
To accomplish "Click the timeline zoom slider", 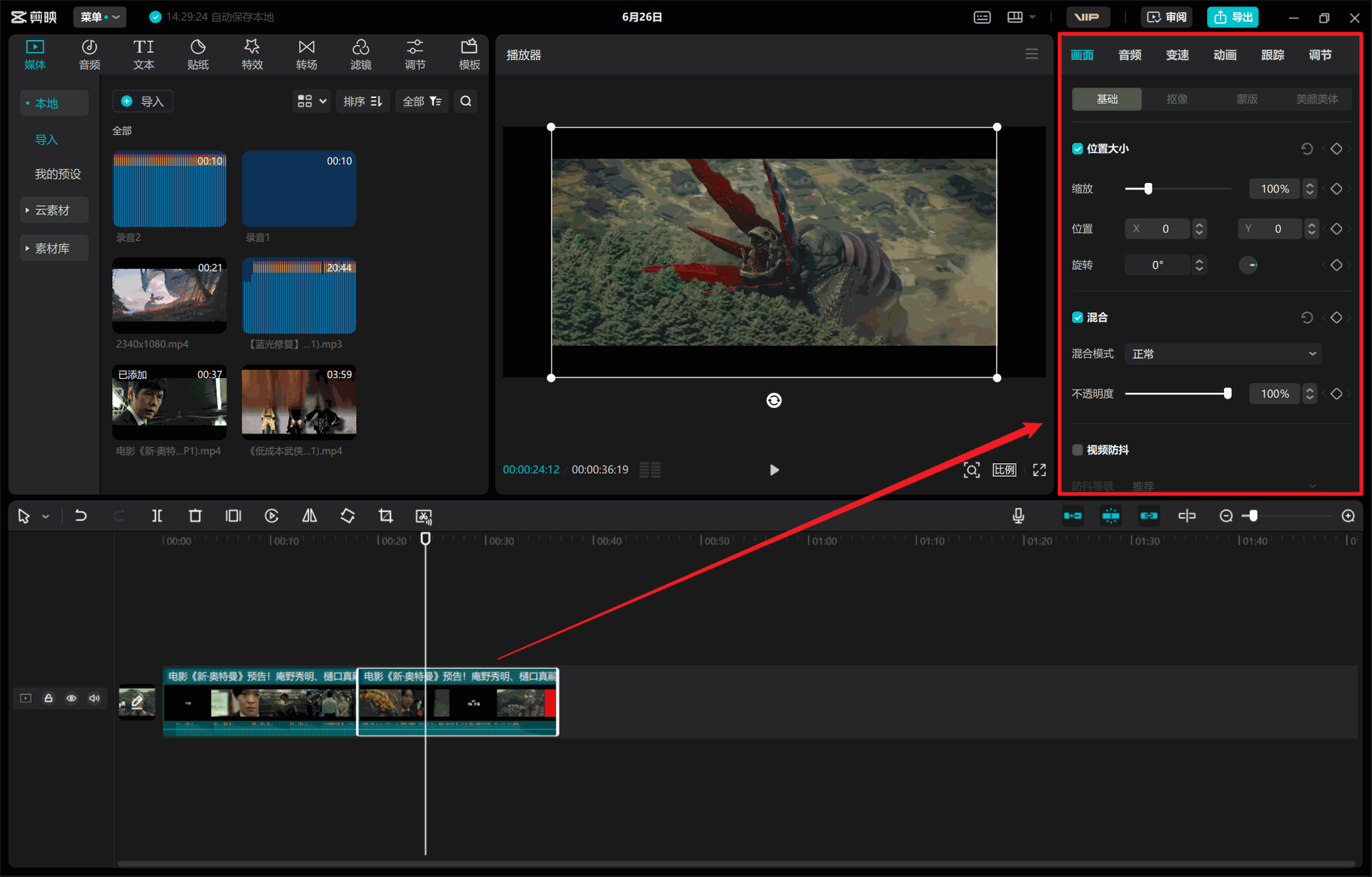I will (1288, 516).
